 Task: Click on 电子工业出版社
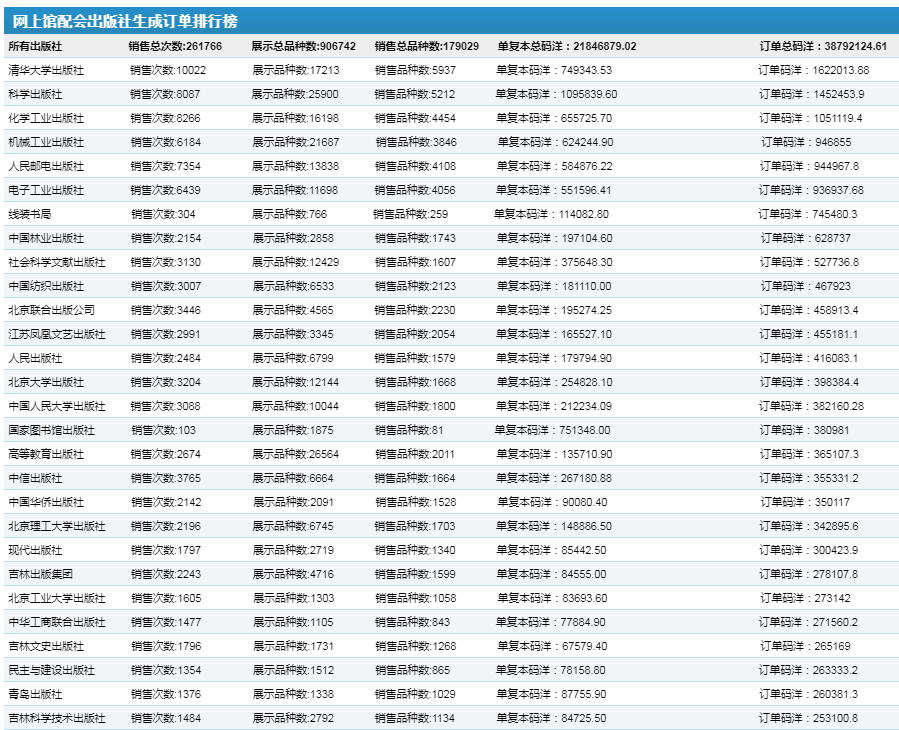click(46, 190)
